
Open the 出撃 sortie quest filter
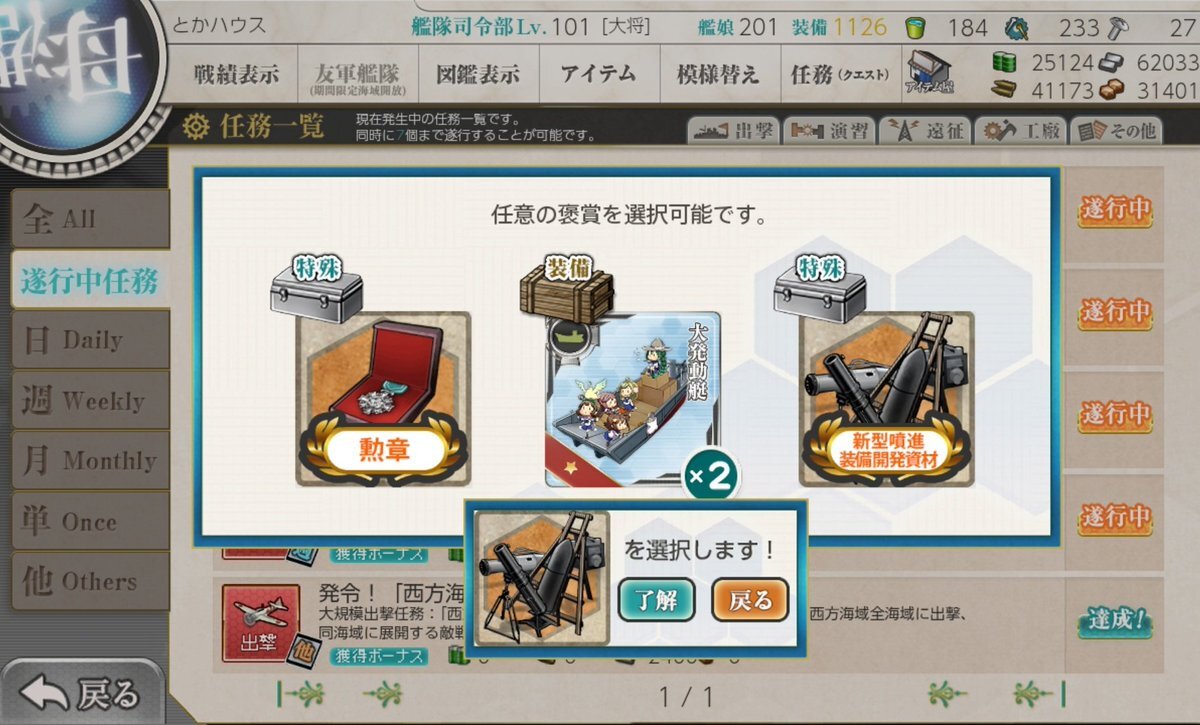point(733,131)
